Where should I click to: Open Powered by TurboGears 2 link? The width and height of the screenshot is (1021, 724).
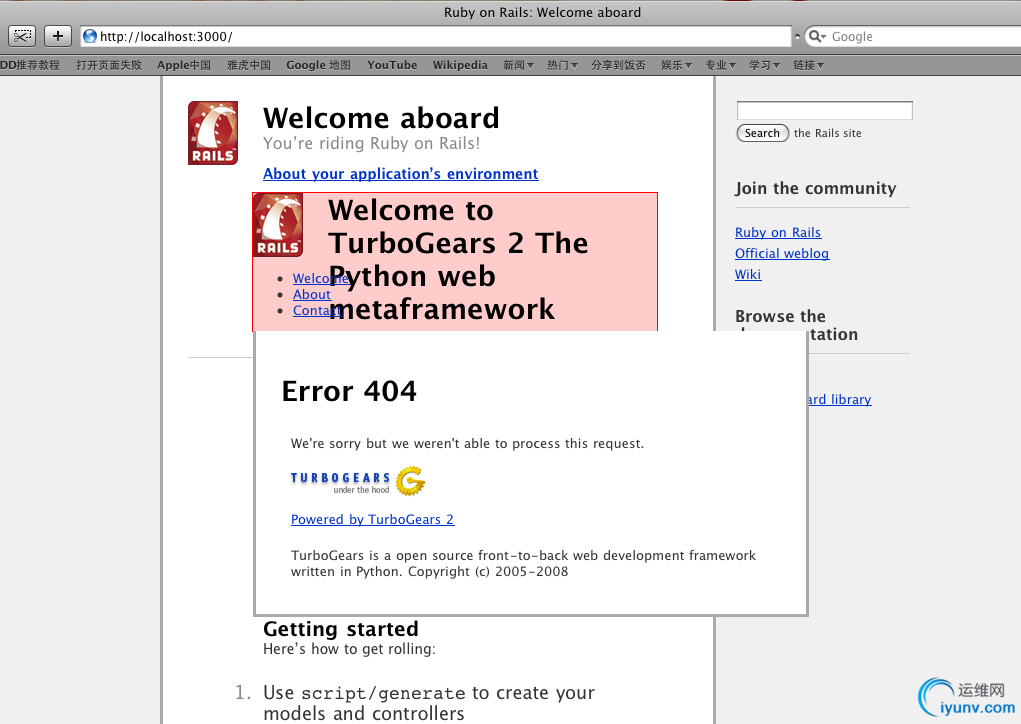(372, 520)
